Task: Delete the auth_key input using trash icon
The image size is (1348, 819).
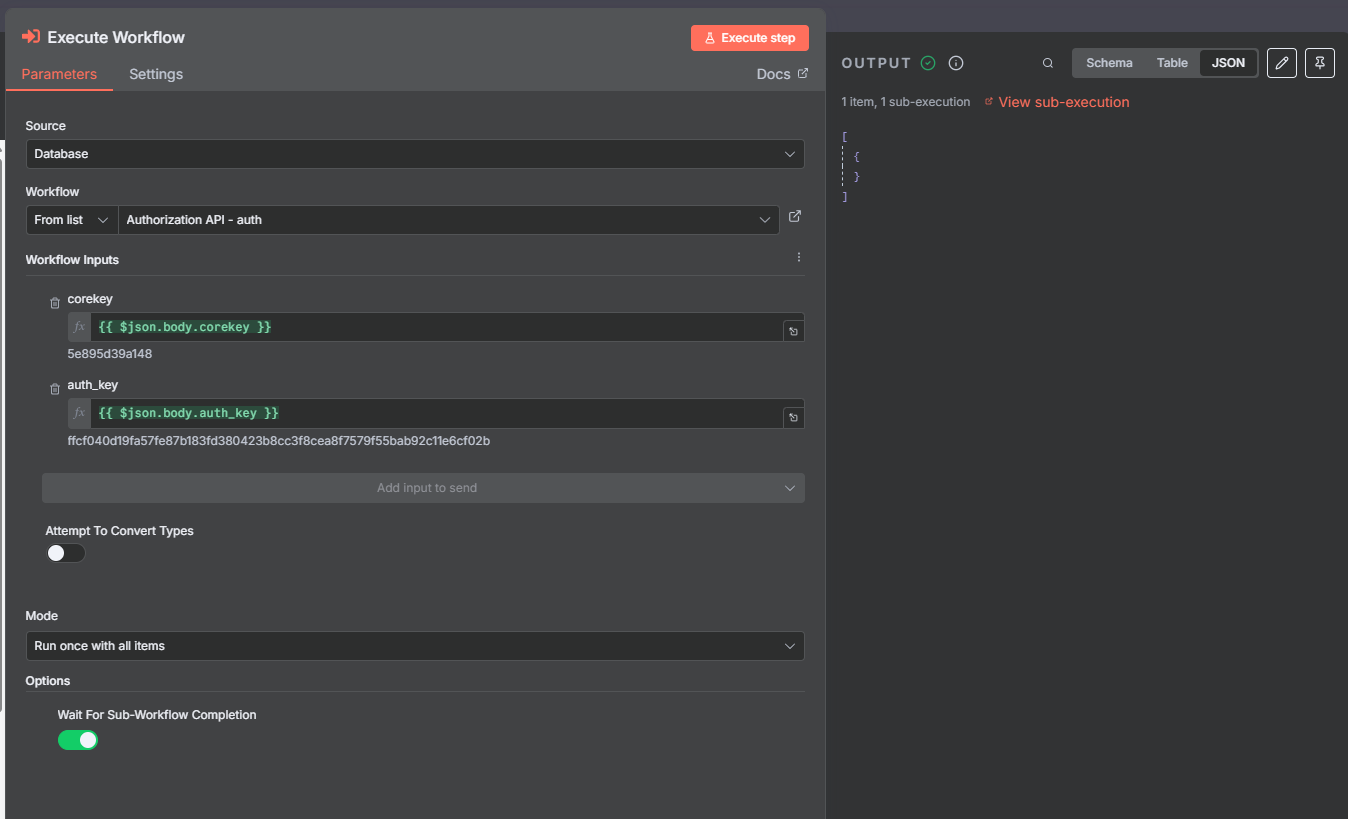Action: (54, 388)
